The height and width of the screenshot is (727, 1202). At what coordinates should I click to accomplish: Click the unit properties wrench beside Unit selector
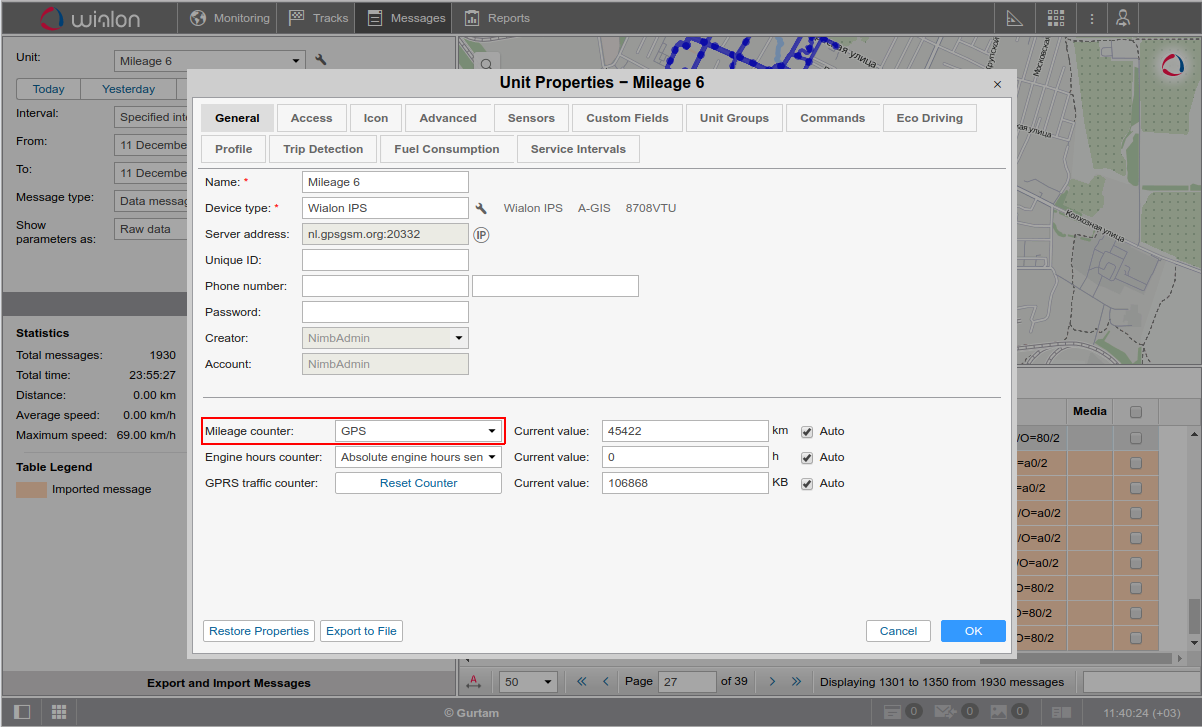(x=321, y=60)
